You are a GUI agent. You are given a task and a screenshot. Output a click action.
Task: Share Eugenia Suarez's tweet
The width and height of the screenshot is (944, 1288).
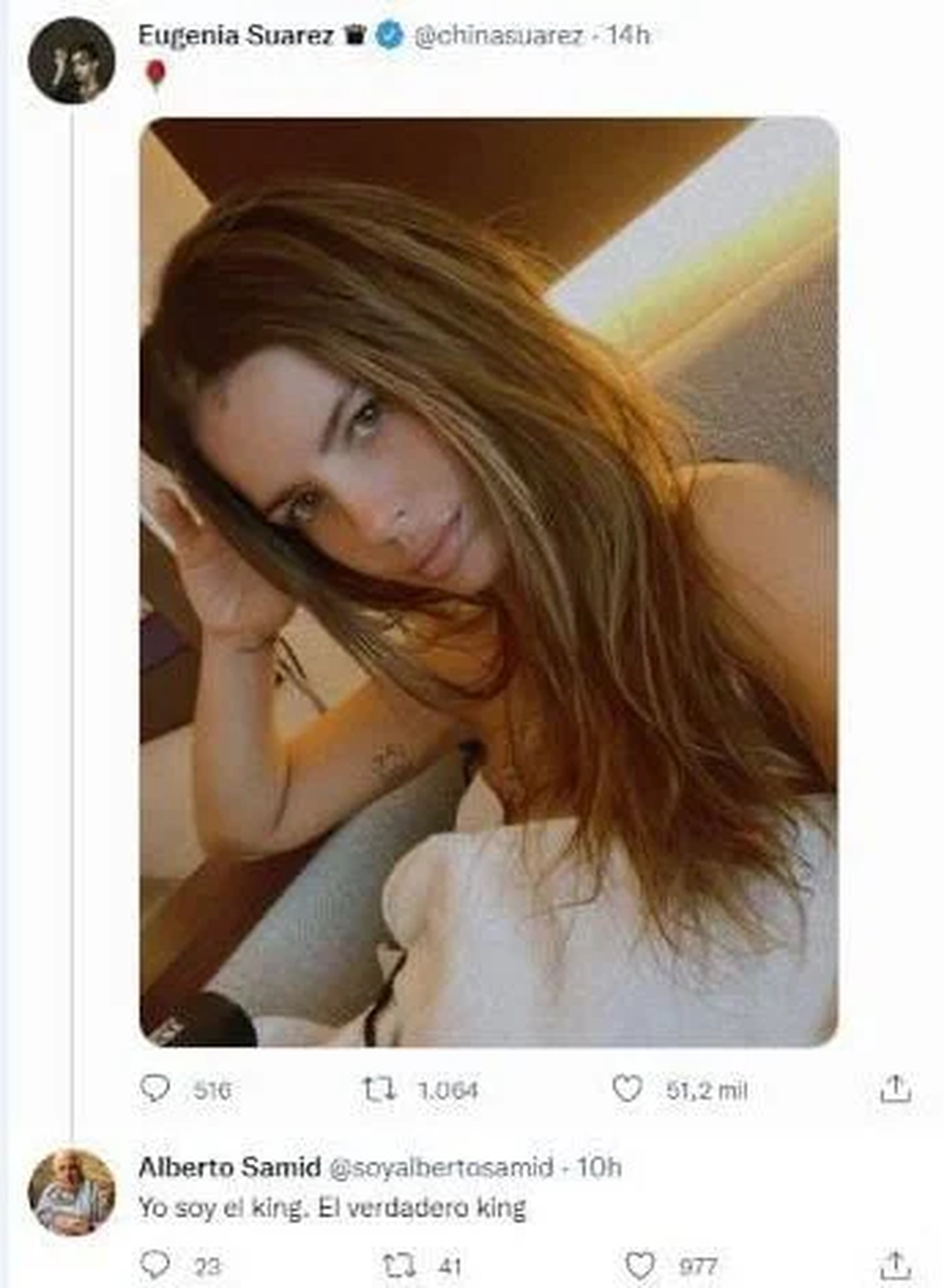894,1089
